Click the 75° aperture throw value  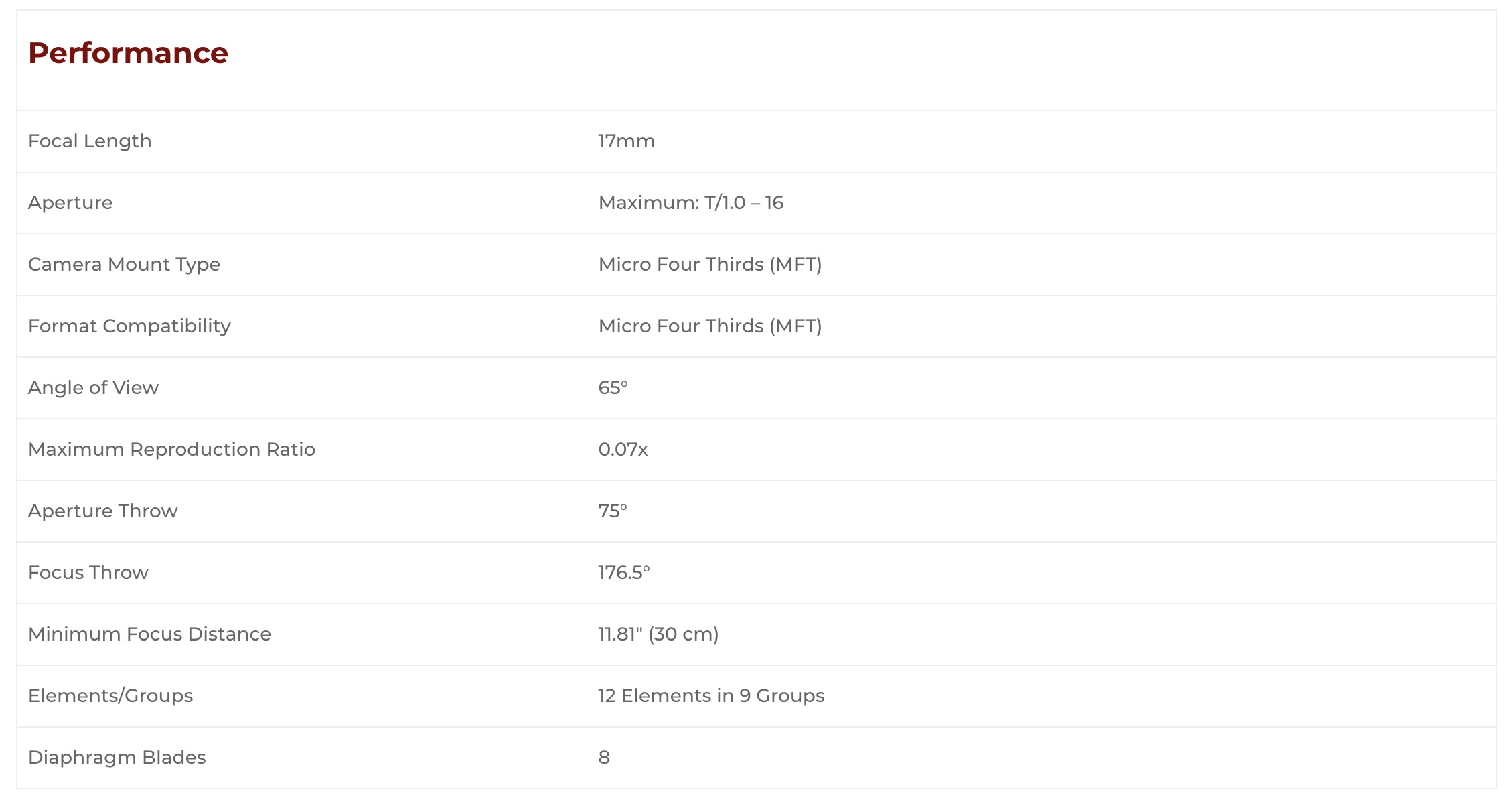[x=613, y=511]
